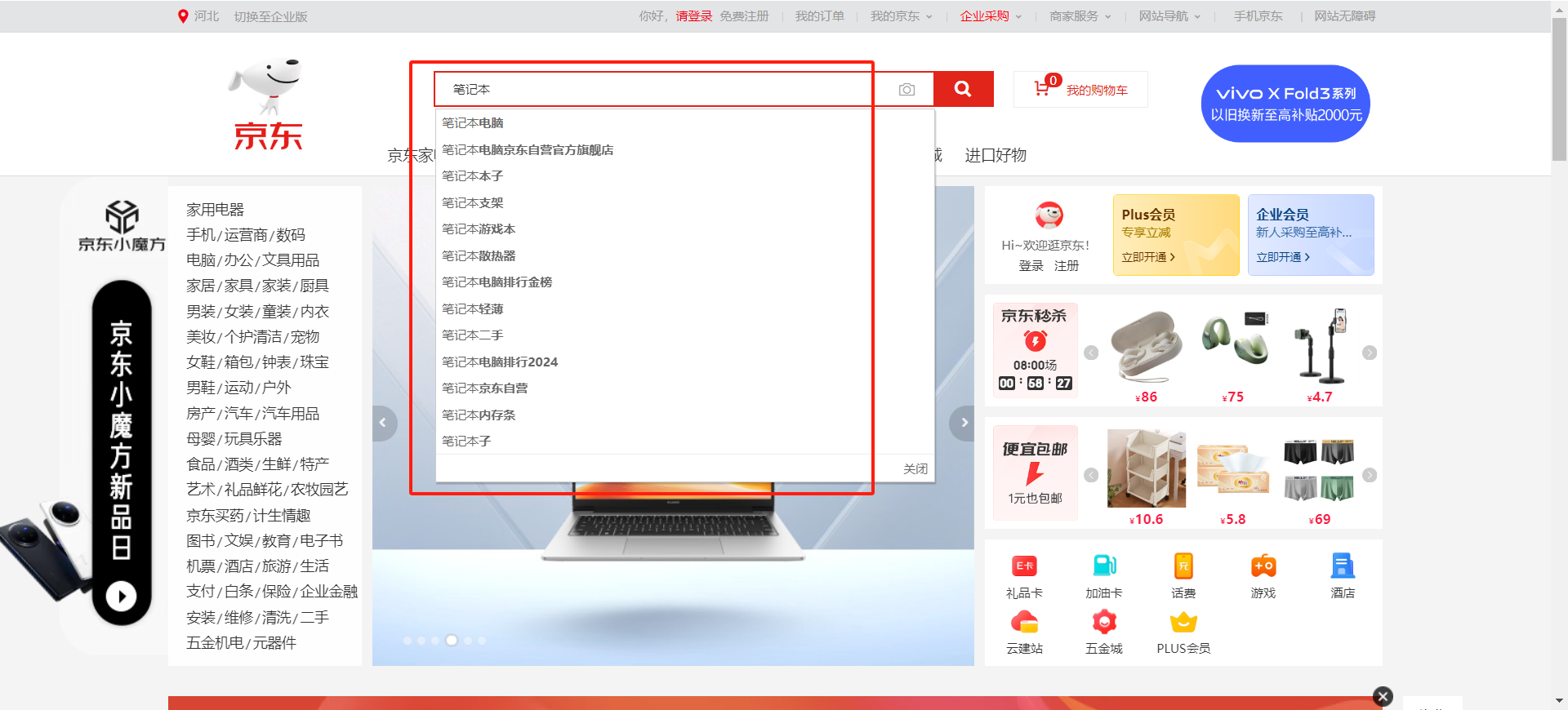This screenshot has width=1568, height=710.
Task: Click 注册 under welcome message
Action: pos(1067,266)
